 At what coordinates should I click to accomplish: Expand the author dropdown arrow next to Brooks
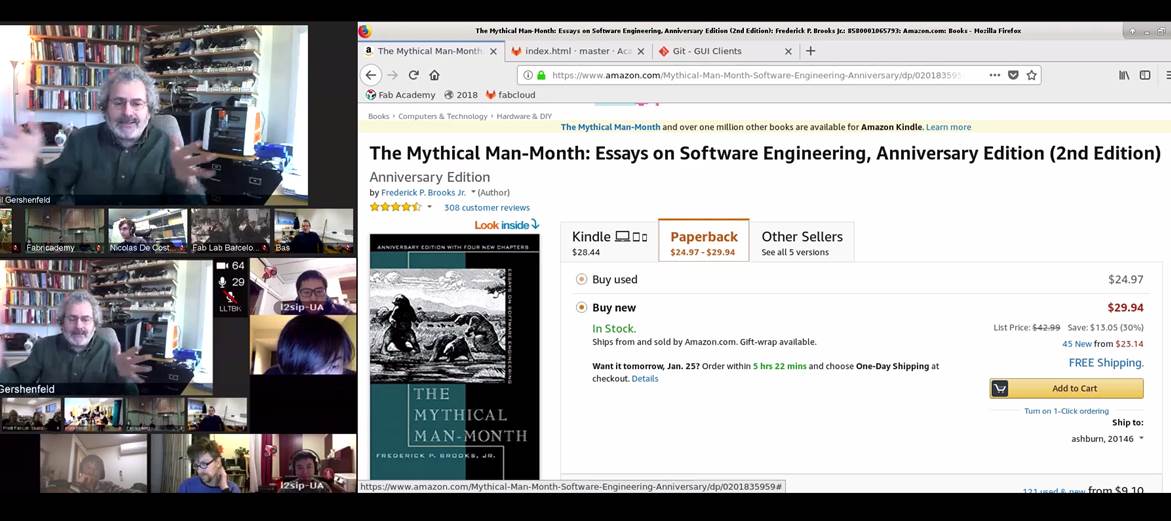[x=473, y=193]
